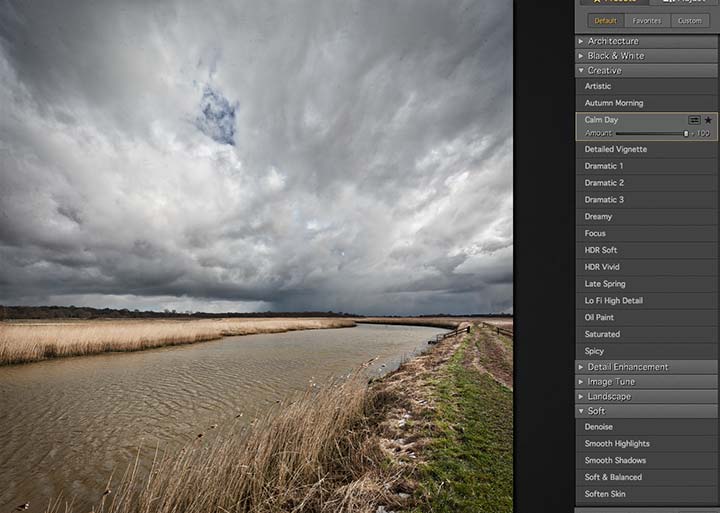Pick the Lo Fi High Detail preset
This screenshot has height=513, width=720.
646,301
